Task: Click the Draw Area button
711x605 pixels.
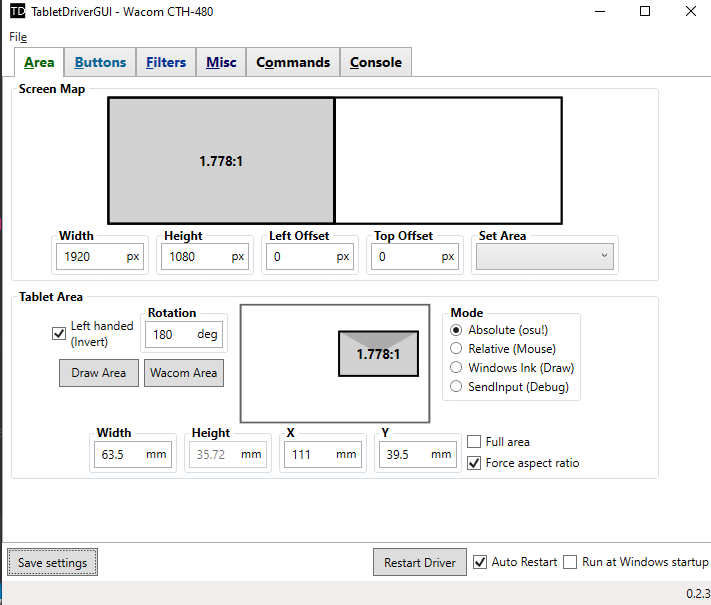Action: click(x=98, y=373)
